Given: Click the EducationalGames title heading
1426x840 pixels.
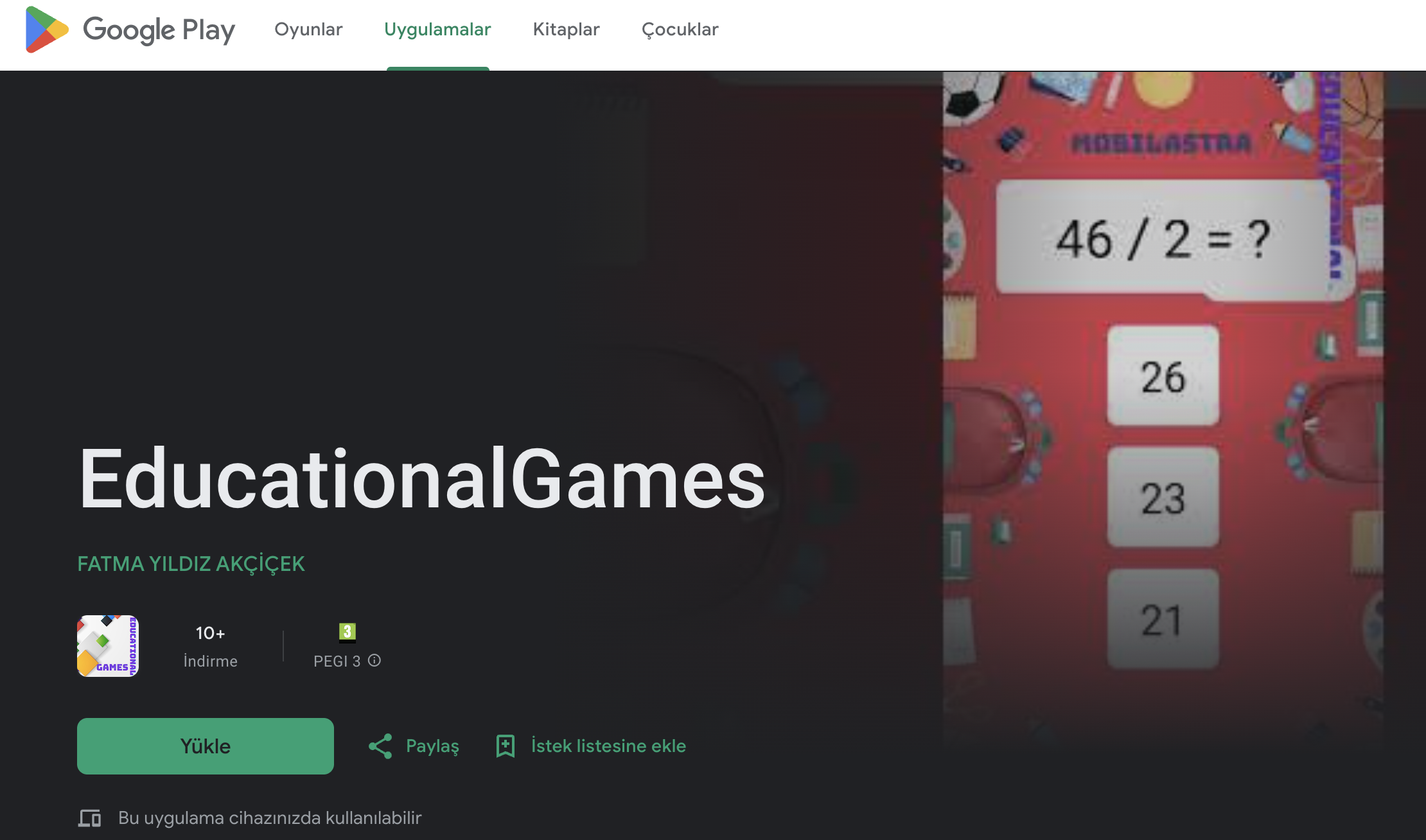Looking at the screenshot, I should point(422,479).
